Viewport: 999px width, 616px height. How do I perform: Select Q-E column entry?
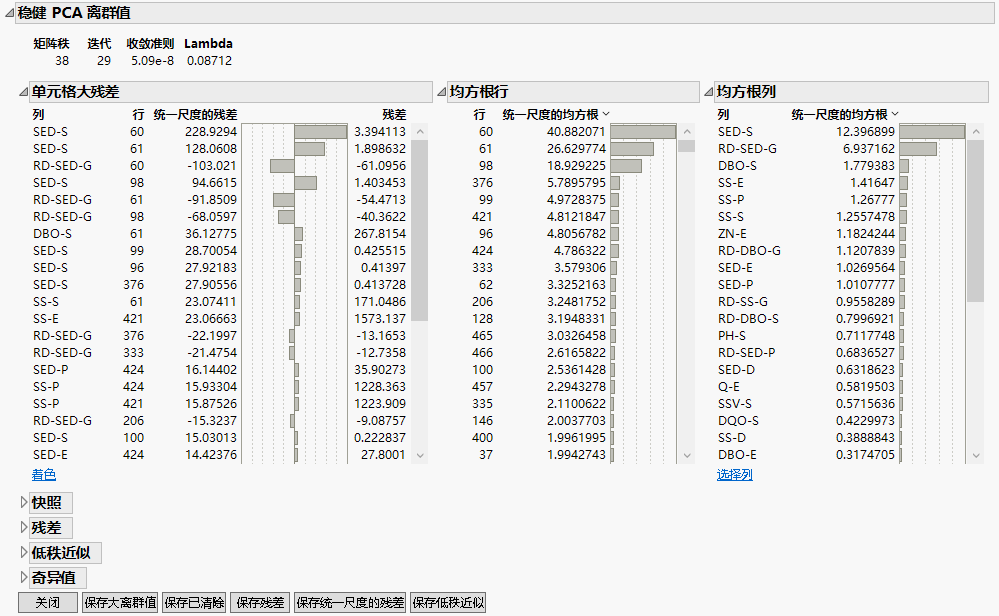[x=728, y=387]
